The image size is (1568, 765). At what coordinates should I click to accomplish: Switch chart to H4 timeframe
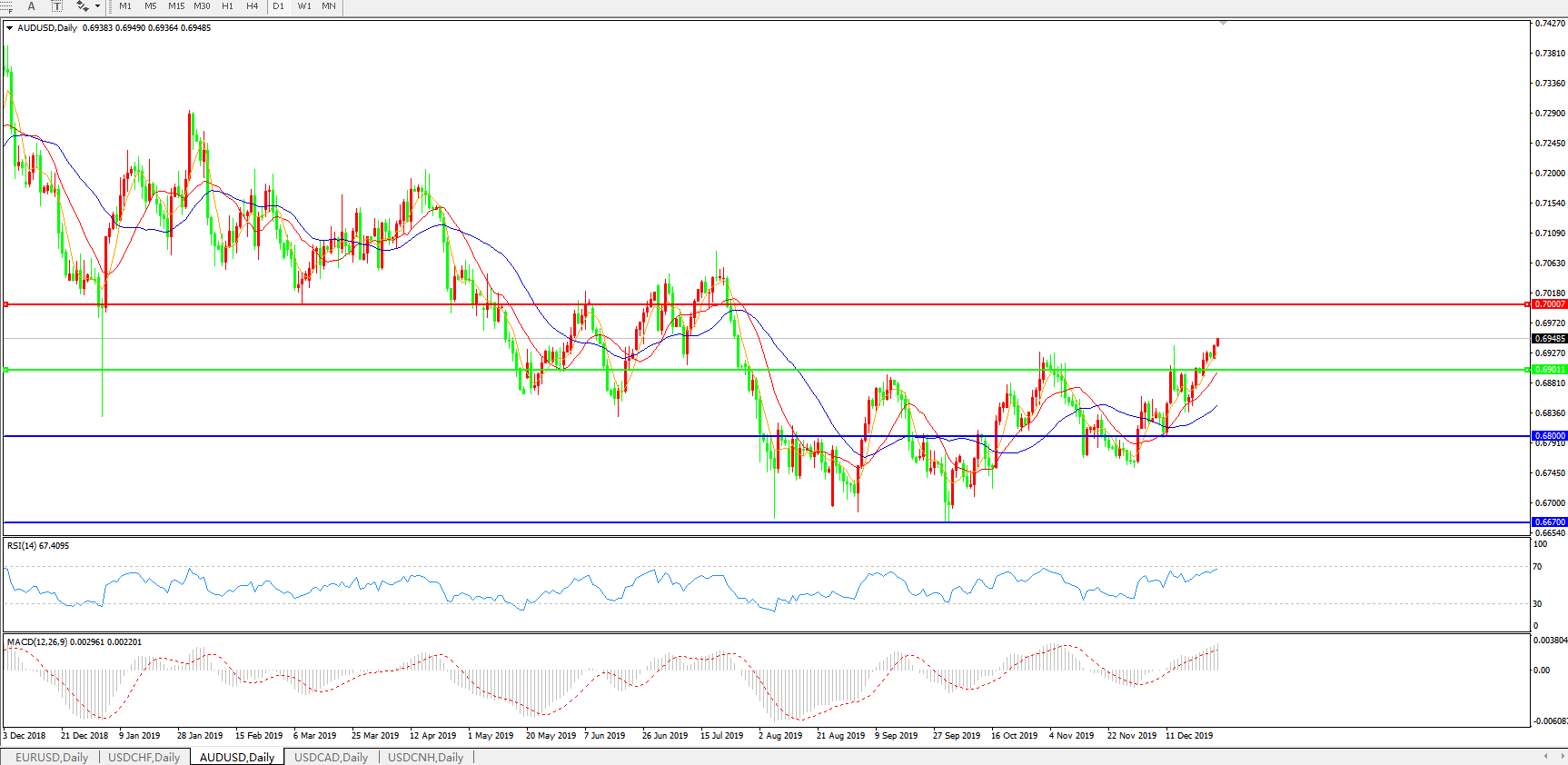[x=253, y=6]
